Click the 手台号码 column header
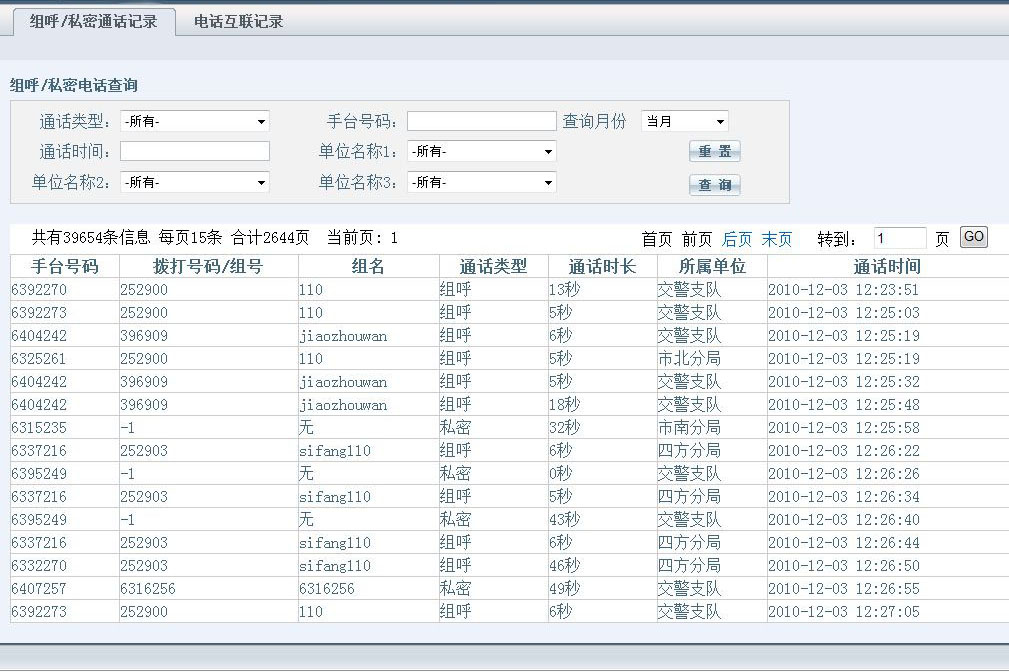The image size is (1009, 672). pyautogui.click(x=65, y=266)
